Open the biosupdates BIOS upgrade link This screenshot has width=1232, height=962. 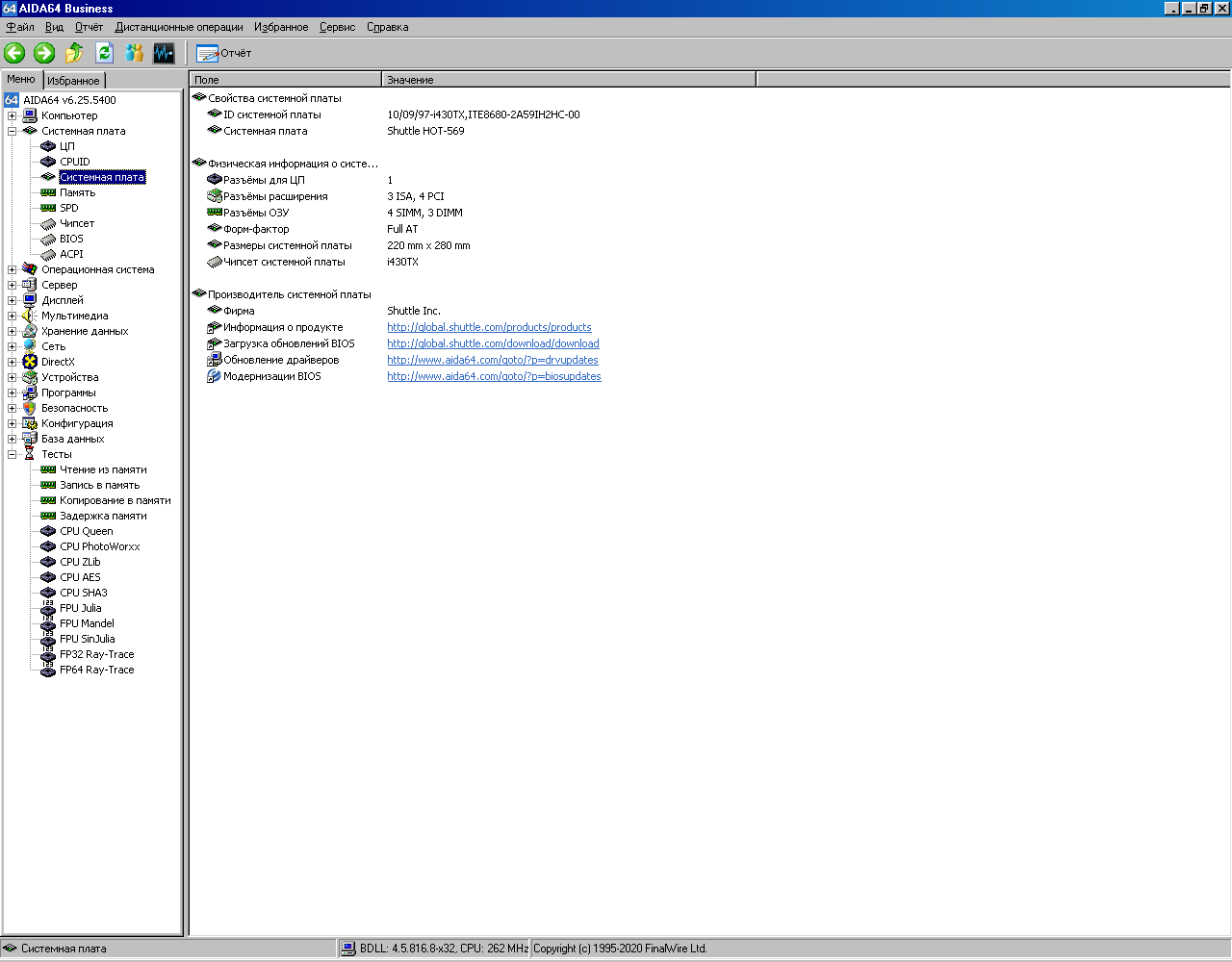(494, 376)
